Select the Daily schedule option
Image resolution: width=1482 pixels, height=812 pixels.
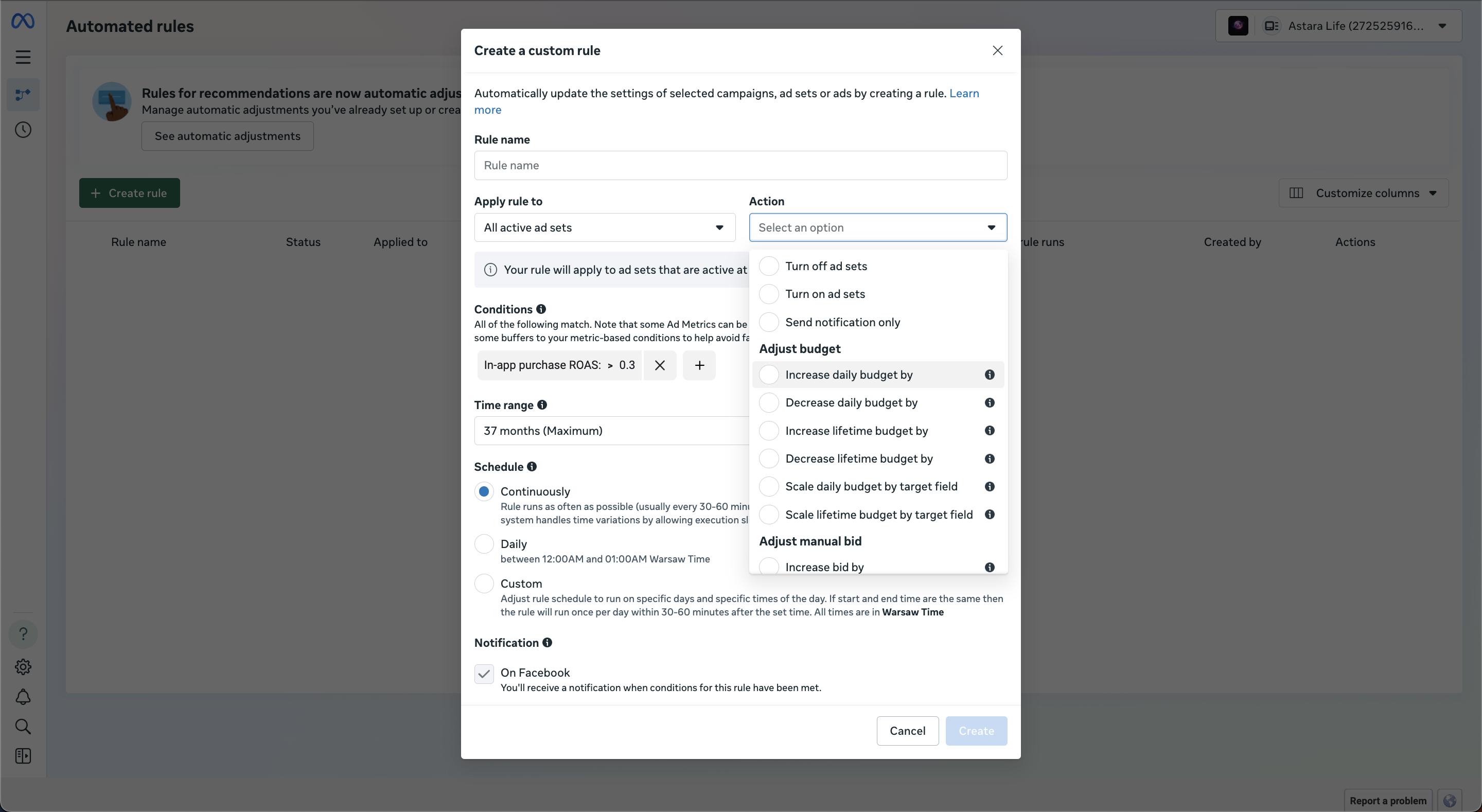coord(484,543)
